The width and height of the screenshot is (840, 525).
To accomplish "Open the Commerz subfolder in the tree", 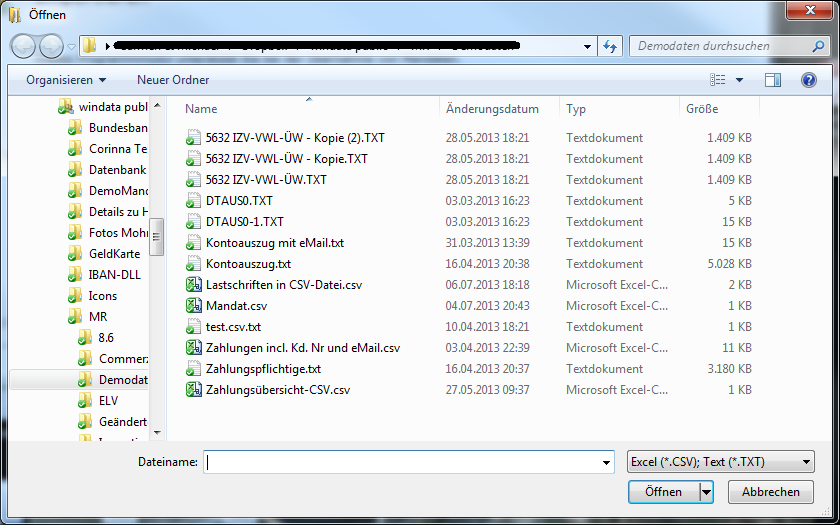I will (123, 358).
